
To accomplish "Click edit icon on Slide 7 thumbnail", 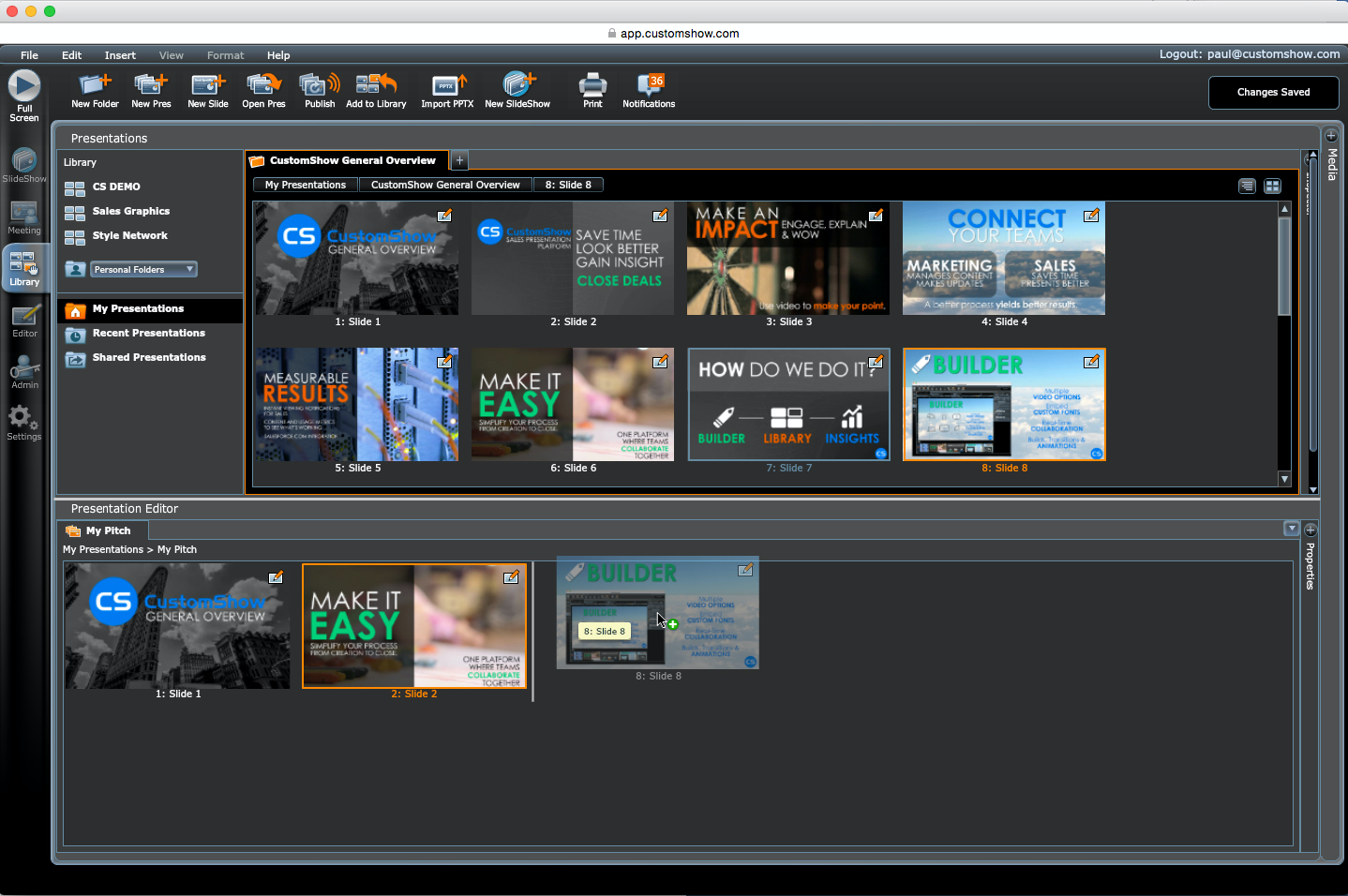I will (x=876, y=362).
